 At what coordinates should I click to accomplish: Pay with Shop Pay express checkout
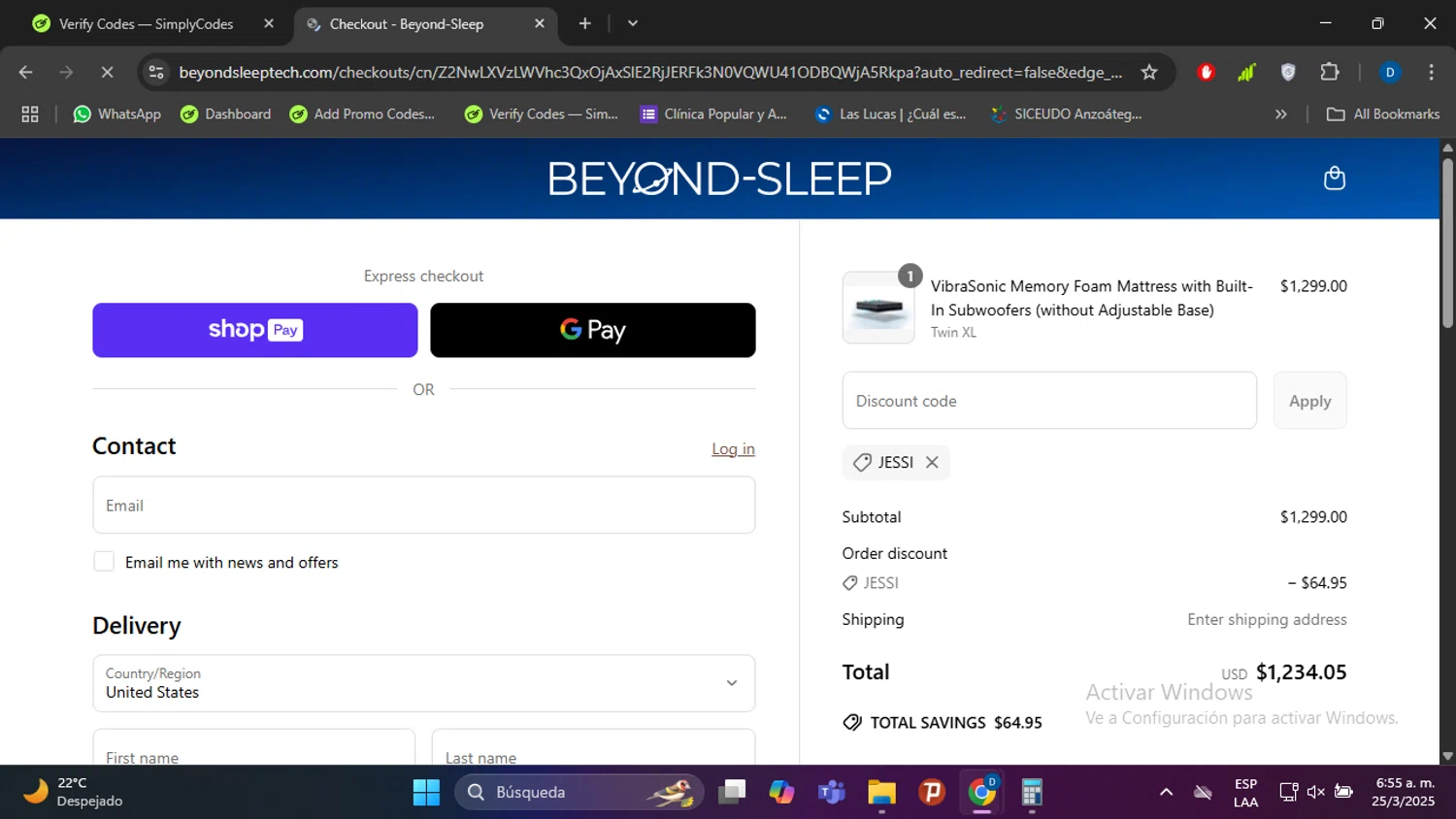click(255, 330)
